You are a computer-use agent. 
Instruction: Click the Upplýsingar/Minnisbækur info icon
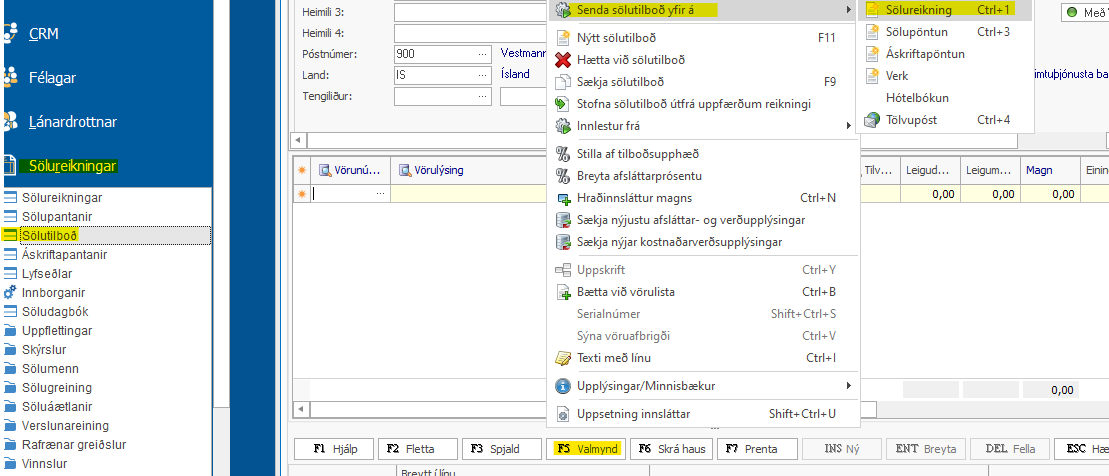(561, 386)
